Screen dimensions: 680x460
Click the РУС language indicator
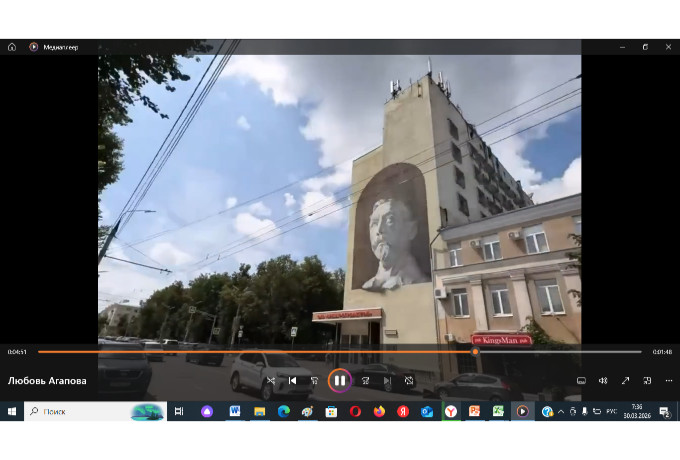(611, 411)
